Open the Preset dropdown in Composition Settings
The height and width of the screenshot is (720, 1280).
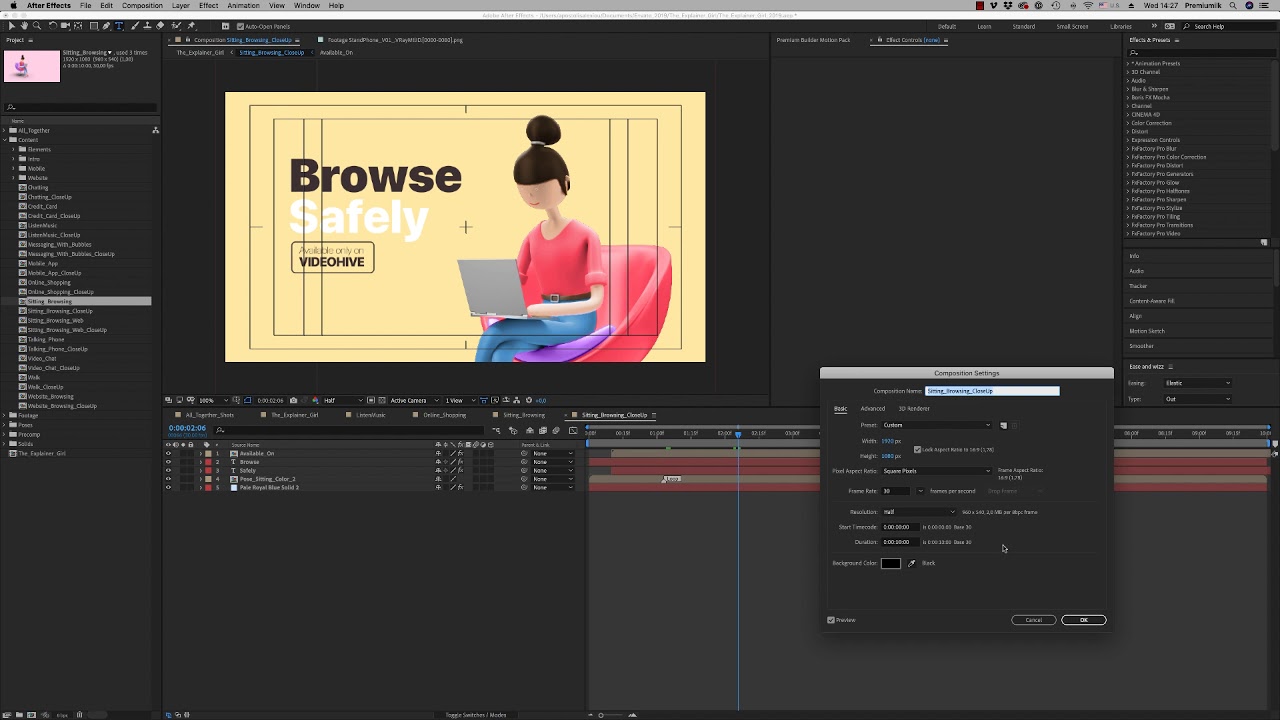pos(936,425)
